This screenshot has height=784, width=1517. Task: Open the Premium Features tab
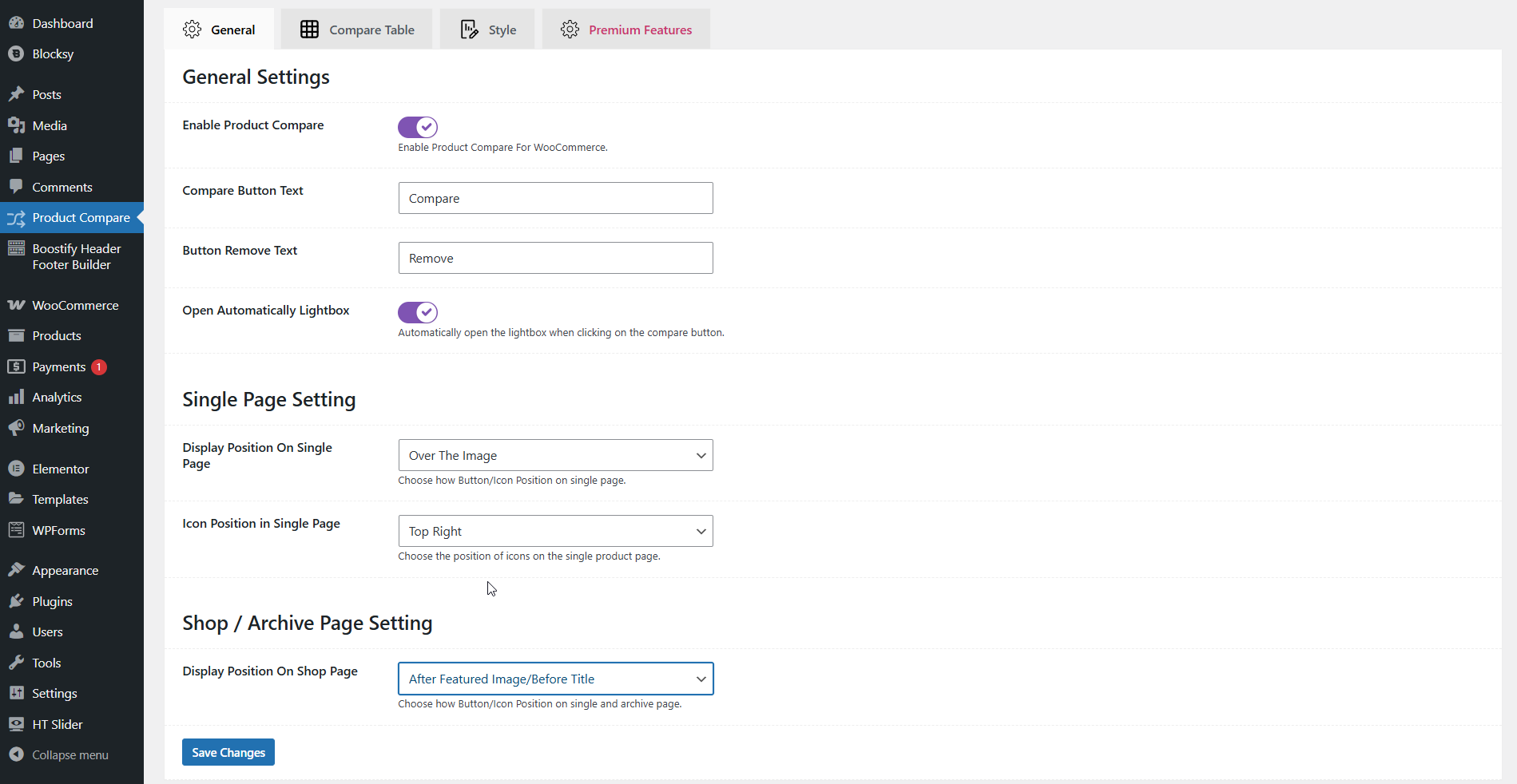coord(626,30)
